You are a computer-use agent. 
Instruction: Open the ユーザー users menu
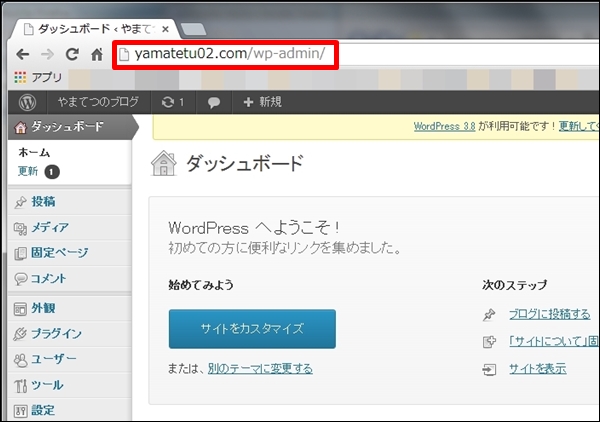(x=54, y=359)
